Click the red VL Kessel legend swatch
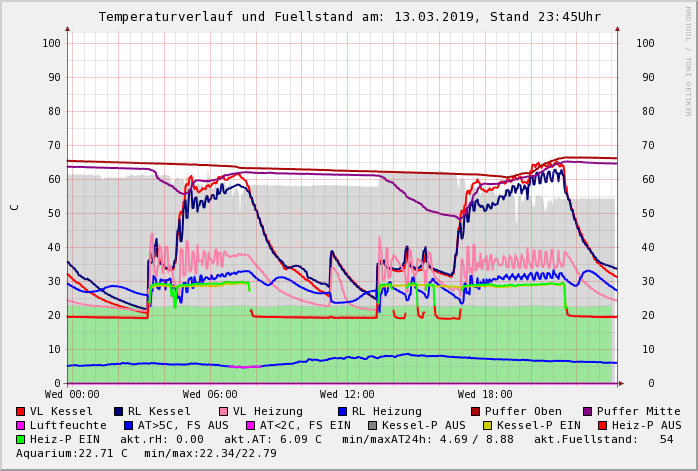Image resolution: width=698 pixels, height=471 pixels. coord(20,411)
